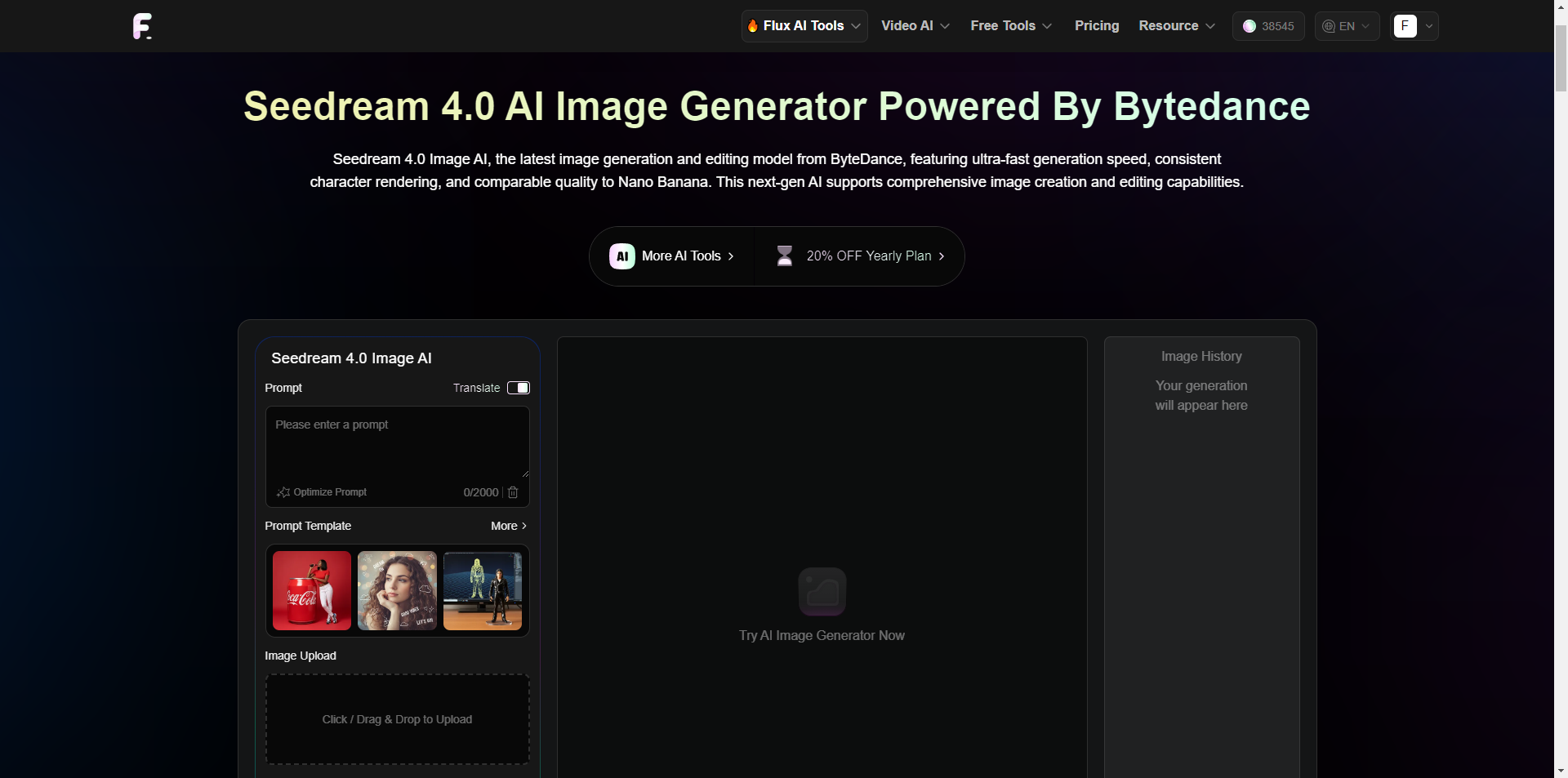Click the image upload drop zone

tap(397, 719)
